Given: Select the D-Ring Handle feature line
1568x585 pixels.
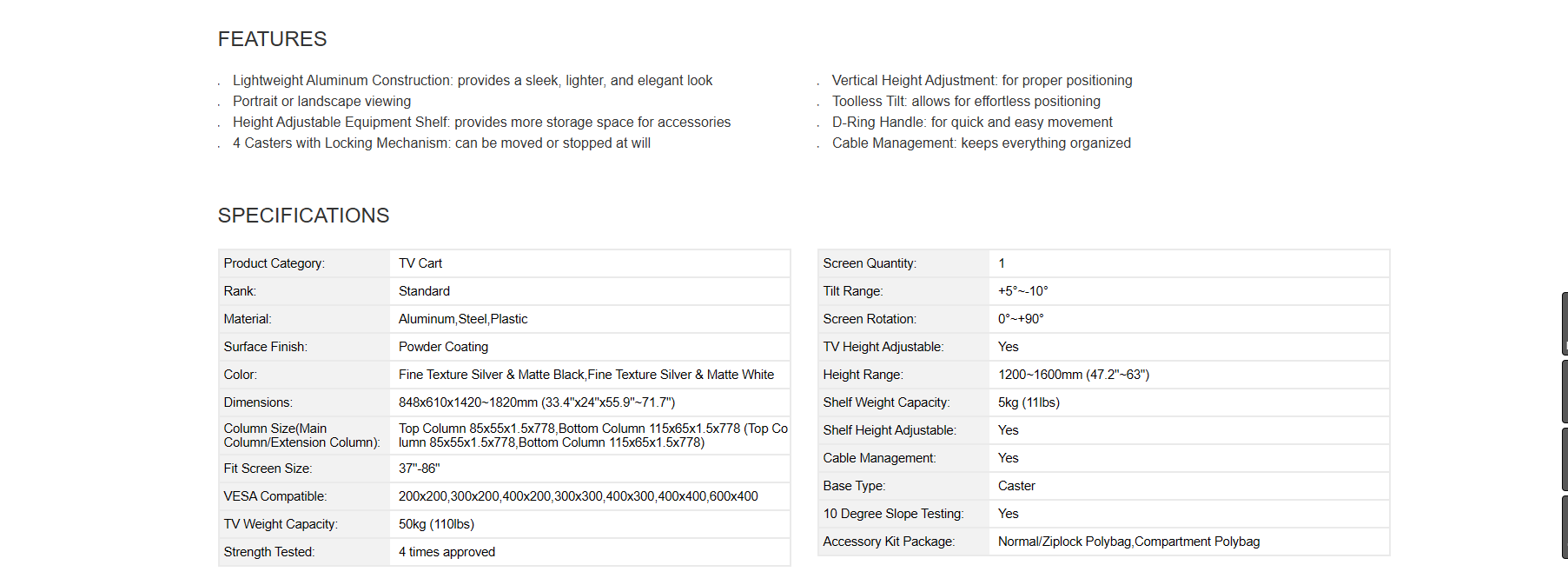Looking at the screenshot, I should 972,123.
